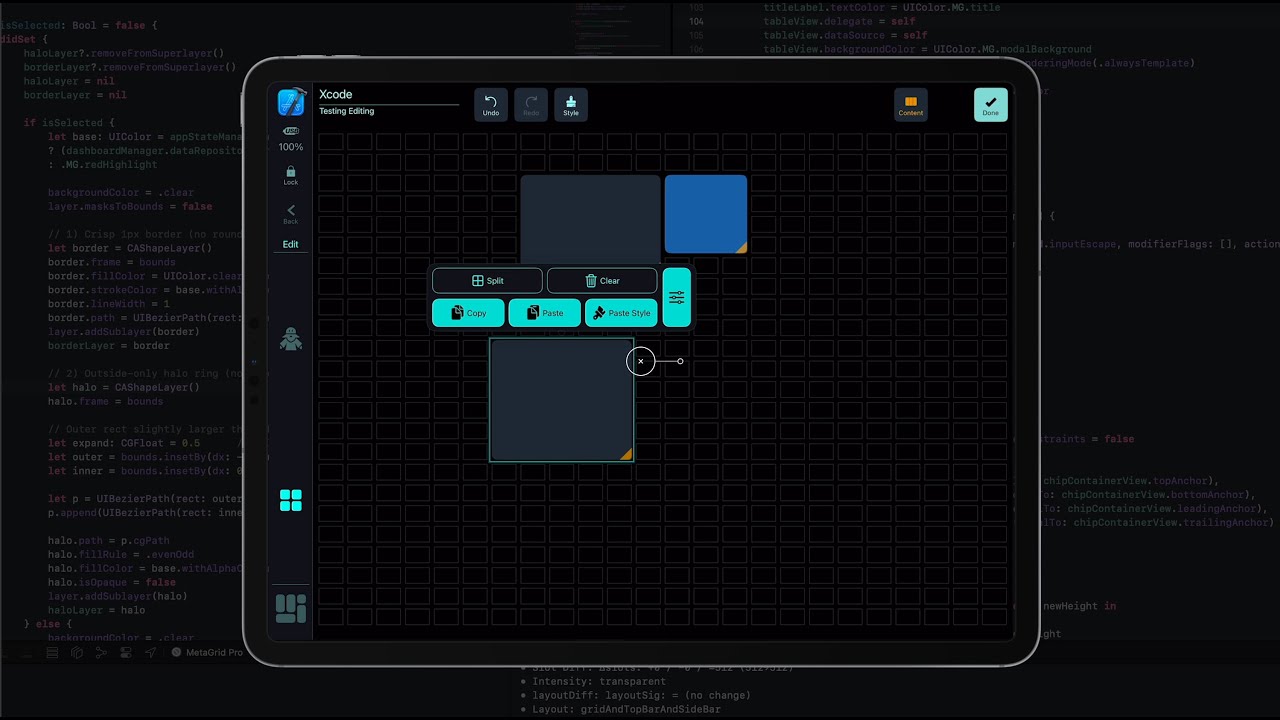Screen dimensions: 1280x720
Task: Select the cyan four-square grid icon
Action: tap(291, 501)
